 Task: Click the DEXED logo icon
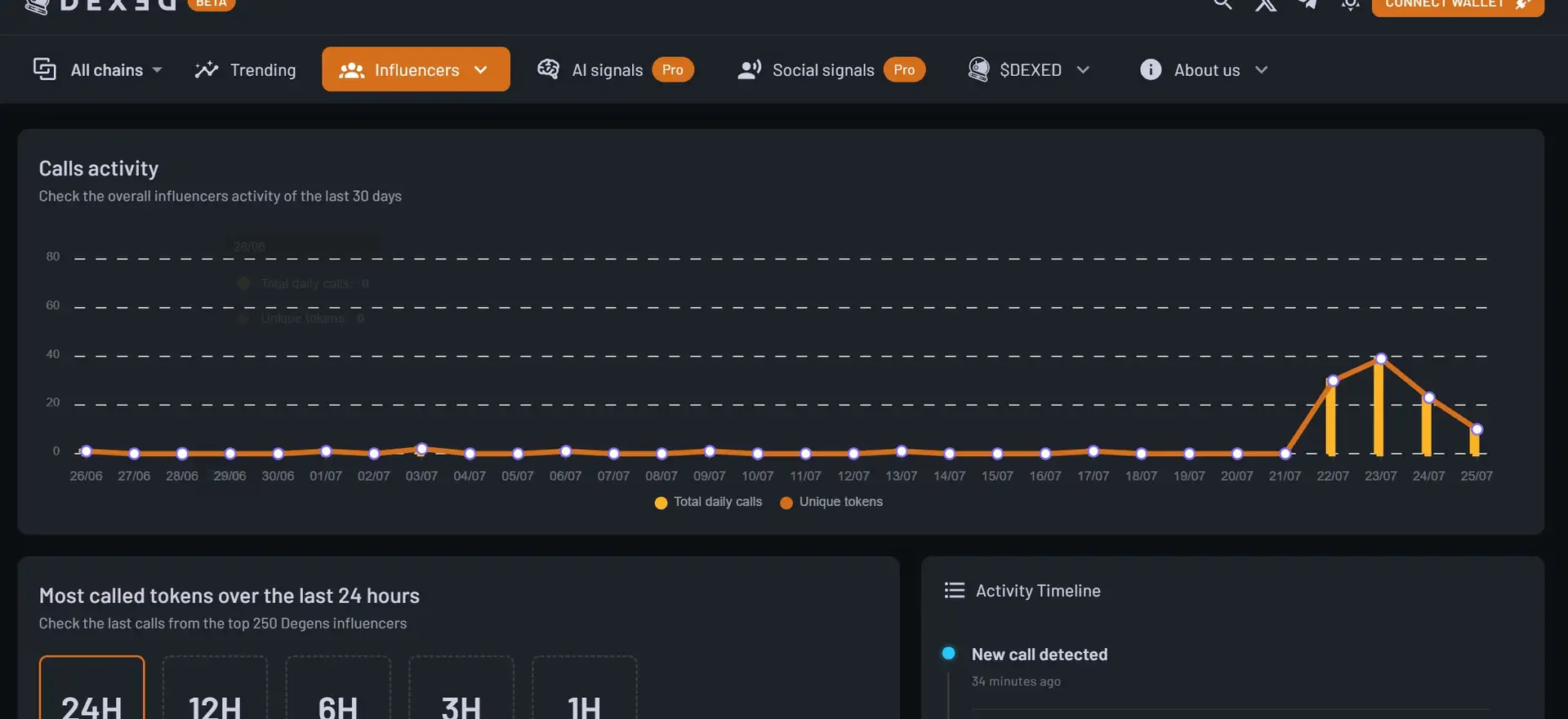coord(37,7)
